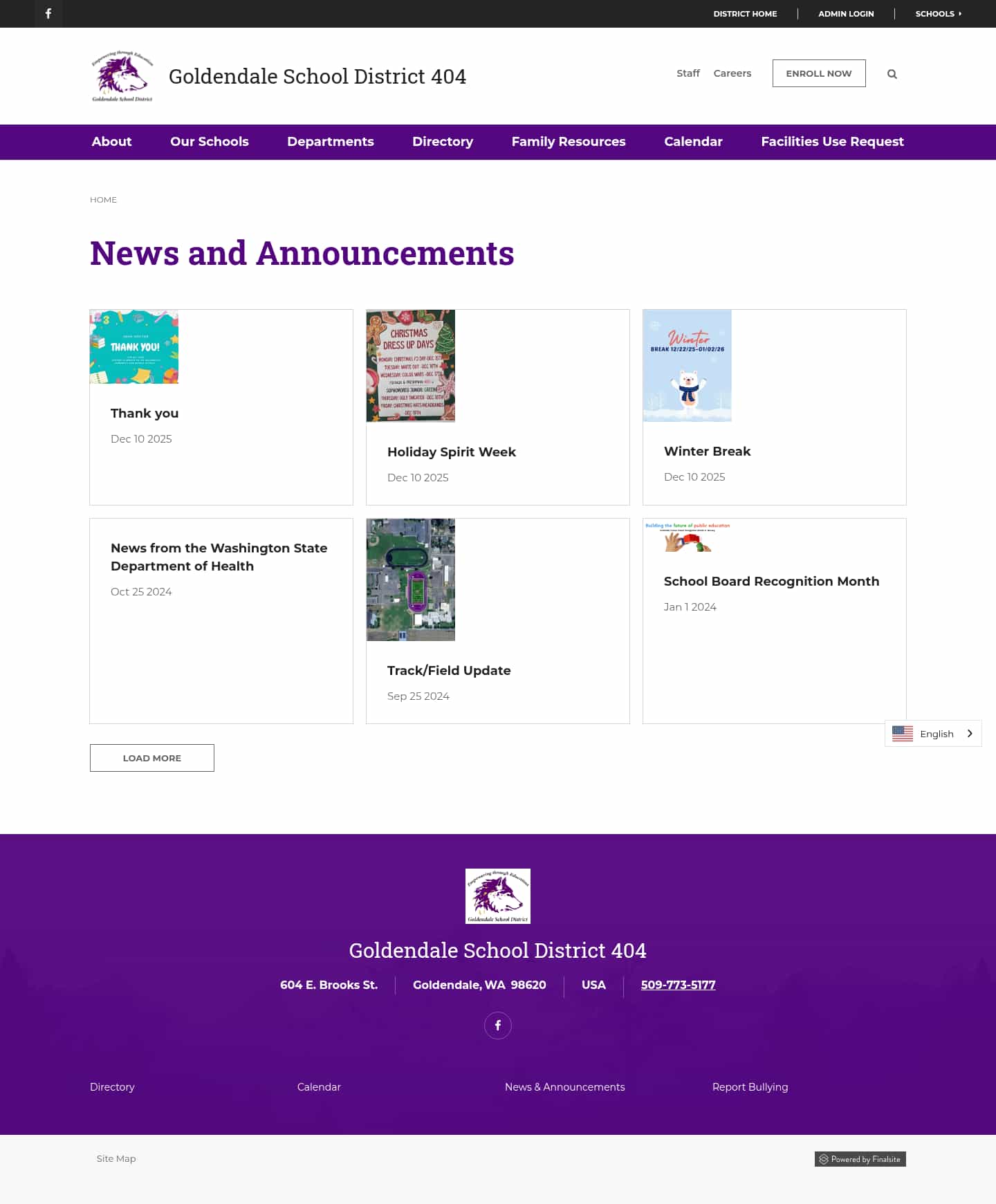This screenshot has width=996, height=1204.
Task: Open the Departments menu
Action: point(331,142)
